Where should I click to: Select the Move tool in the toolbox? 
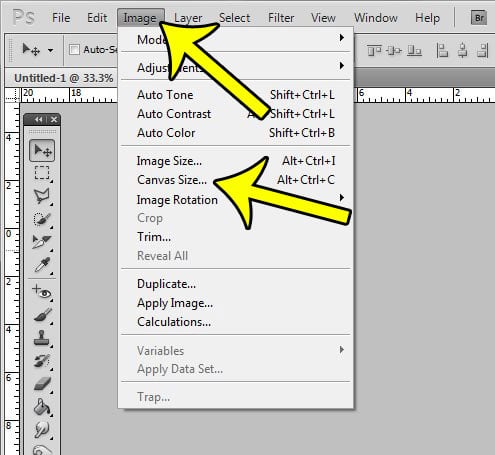[42, 151]
